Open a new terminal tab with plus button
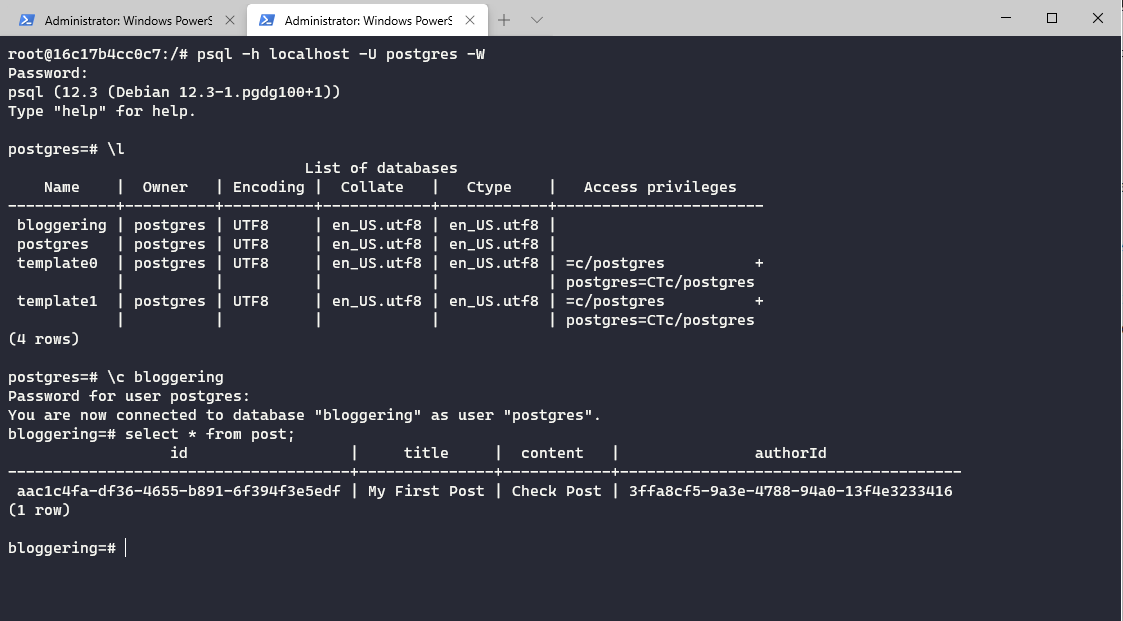The image size is (1123, 621). pos(504,20)
